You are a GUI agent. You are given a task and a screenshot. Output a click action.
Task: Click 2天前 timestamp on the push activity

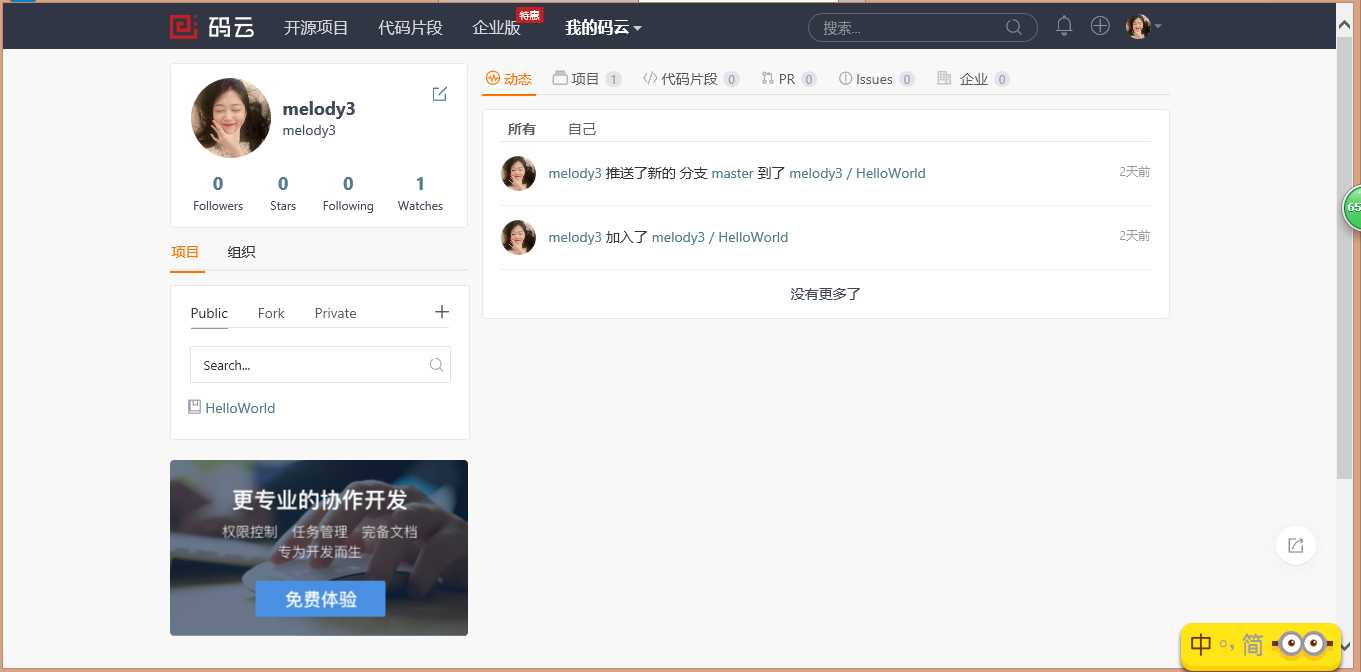(x=1135, y=172)
